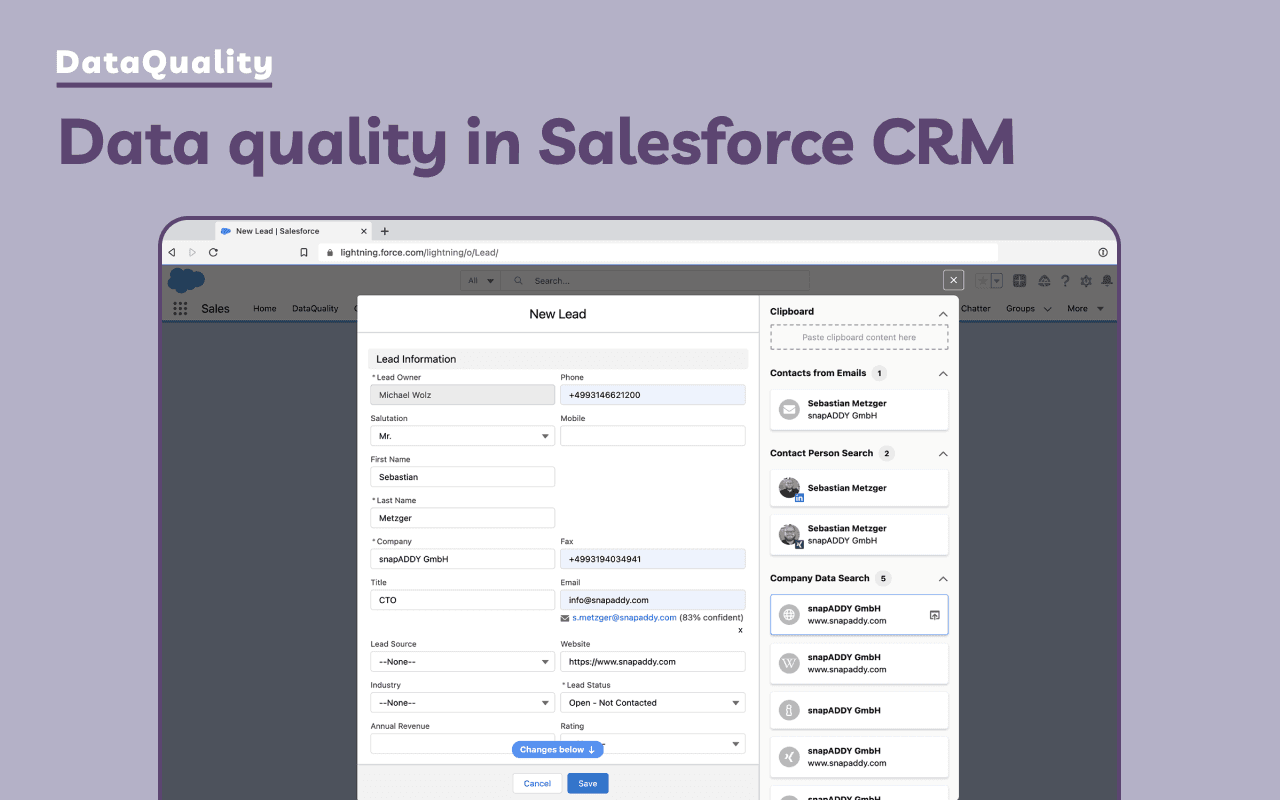This screenshot has height=800, width=1280.
Task: Click the Save button
Action: [x=588, y=783]
